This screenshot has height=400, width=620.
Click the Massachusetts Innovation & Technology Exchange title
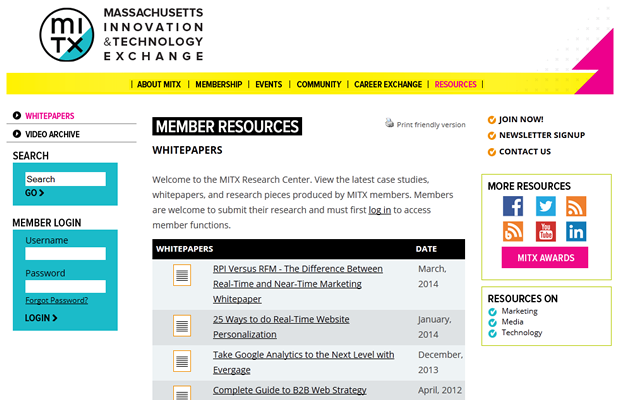153,34
